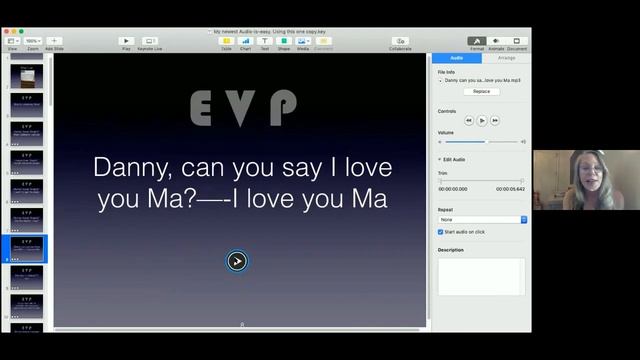Select slide 4 thumbnail in navigator
640x360 pixels.
[27, 134]
